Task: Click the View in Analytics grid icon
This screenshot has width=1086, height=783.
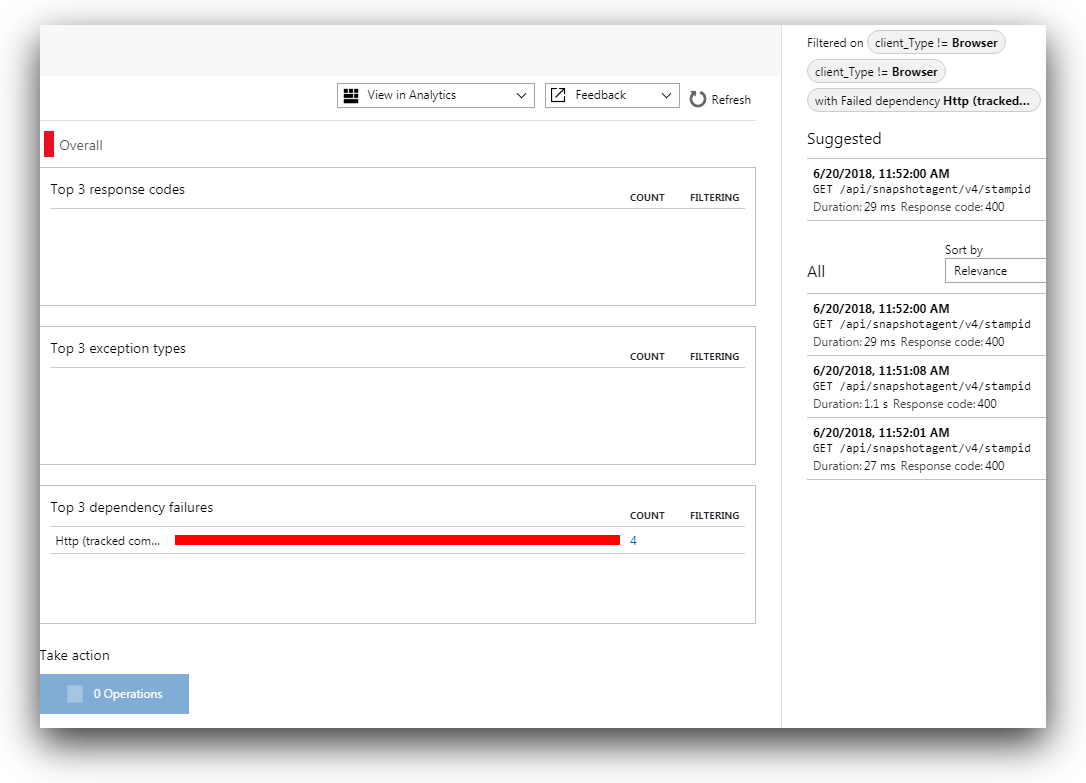Action: point(351,96)
